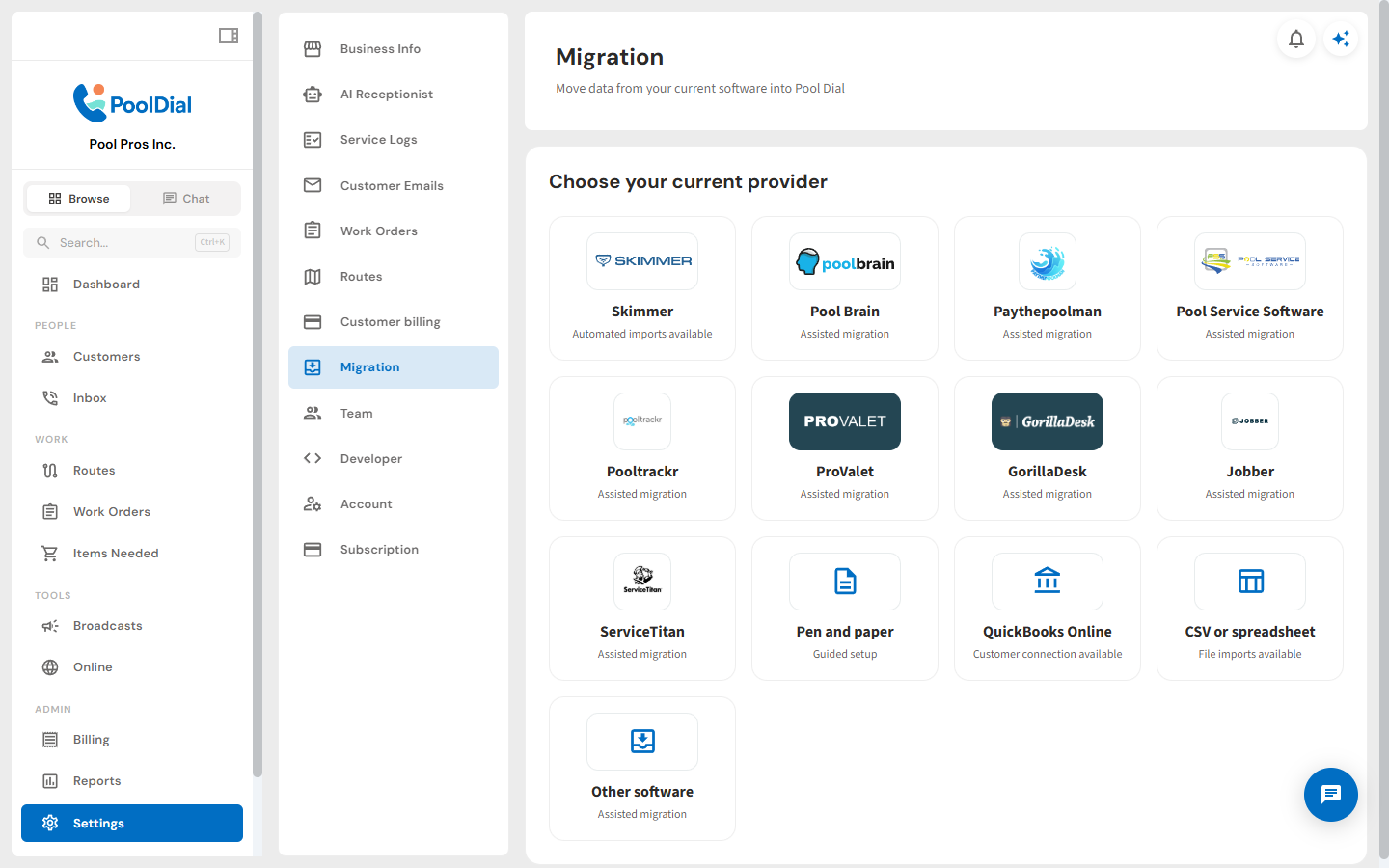This screenshot has width=1389, height=868.
Task: Open the chat support bubble button
Action: coord(1331,795)
